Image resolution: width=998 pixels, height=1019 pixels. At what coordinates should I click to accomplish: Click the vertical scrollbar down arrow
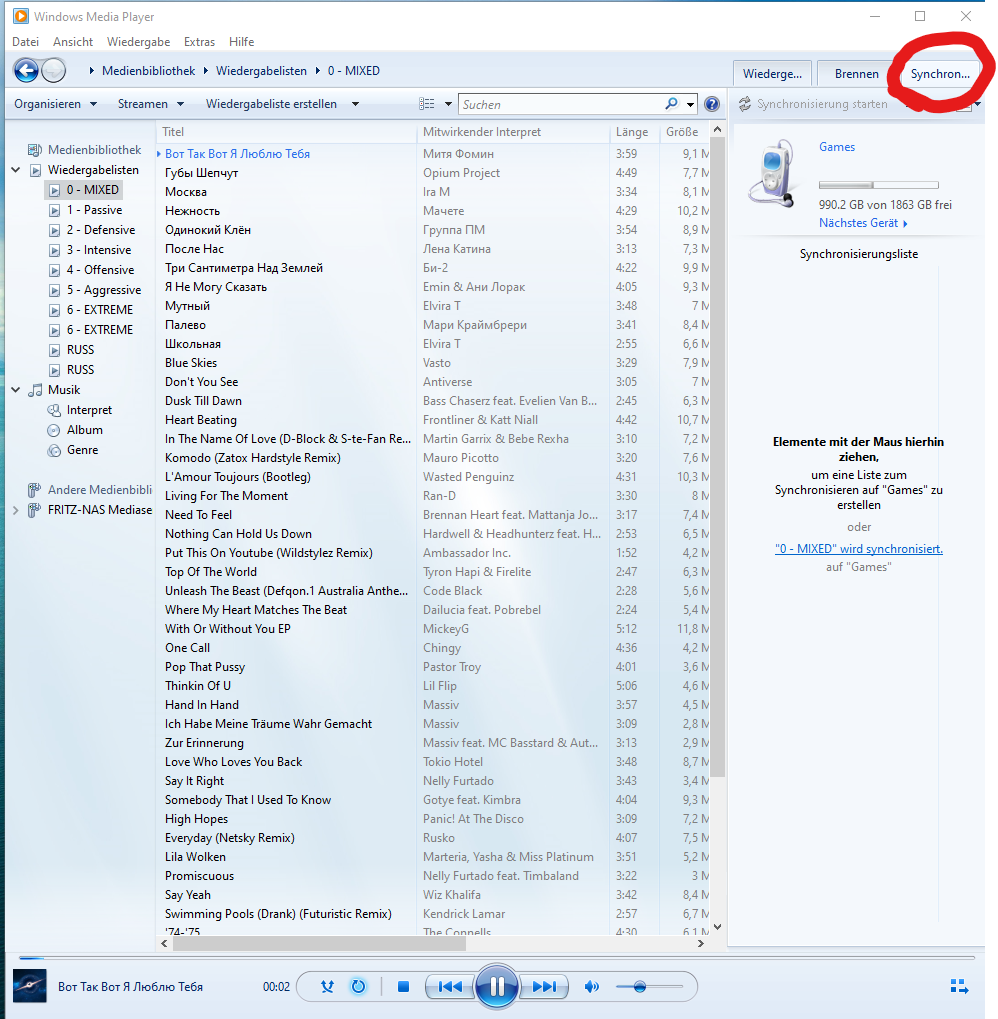(717, 927)
